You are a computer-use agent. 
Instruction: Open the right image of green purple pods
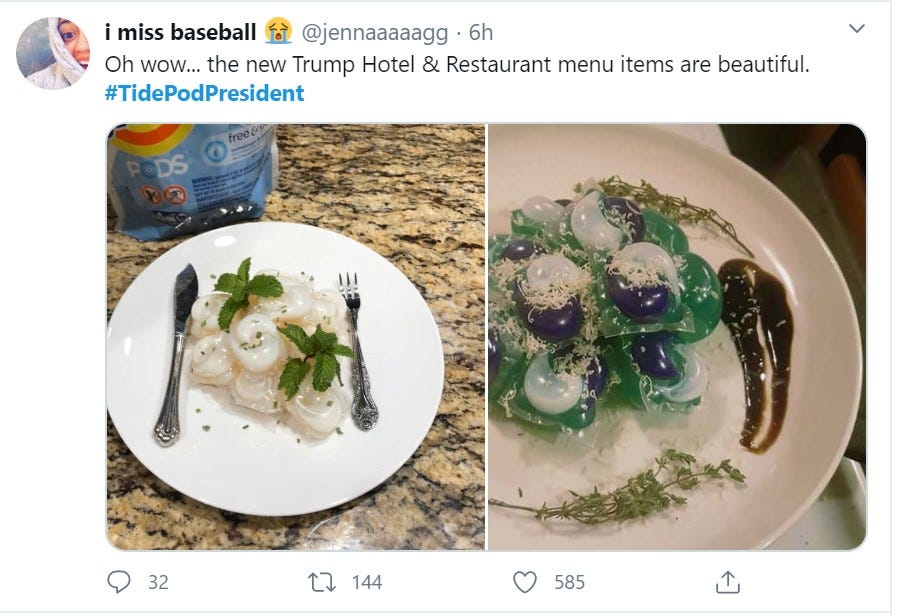point(677,337)
